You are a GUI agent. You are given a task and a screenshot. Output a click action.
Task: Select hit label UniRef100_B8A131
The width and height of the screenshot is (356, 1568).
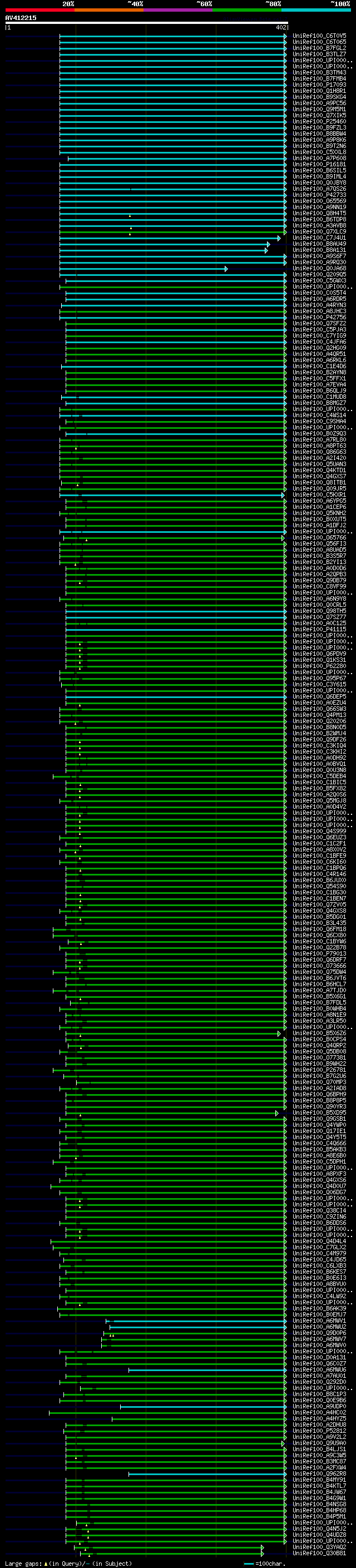point(319,250)
